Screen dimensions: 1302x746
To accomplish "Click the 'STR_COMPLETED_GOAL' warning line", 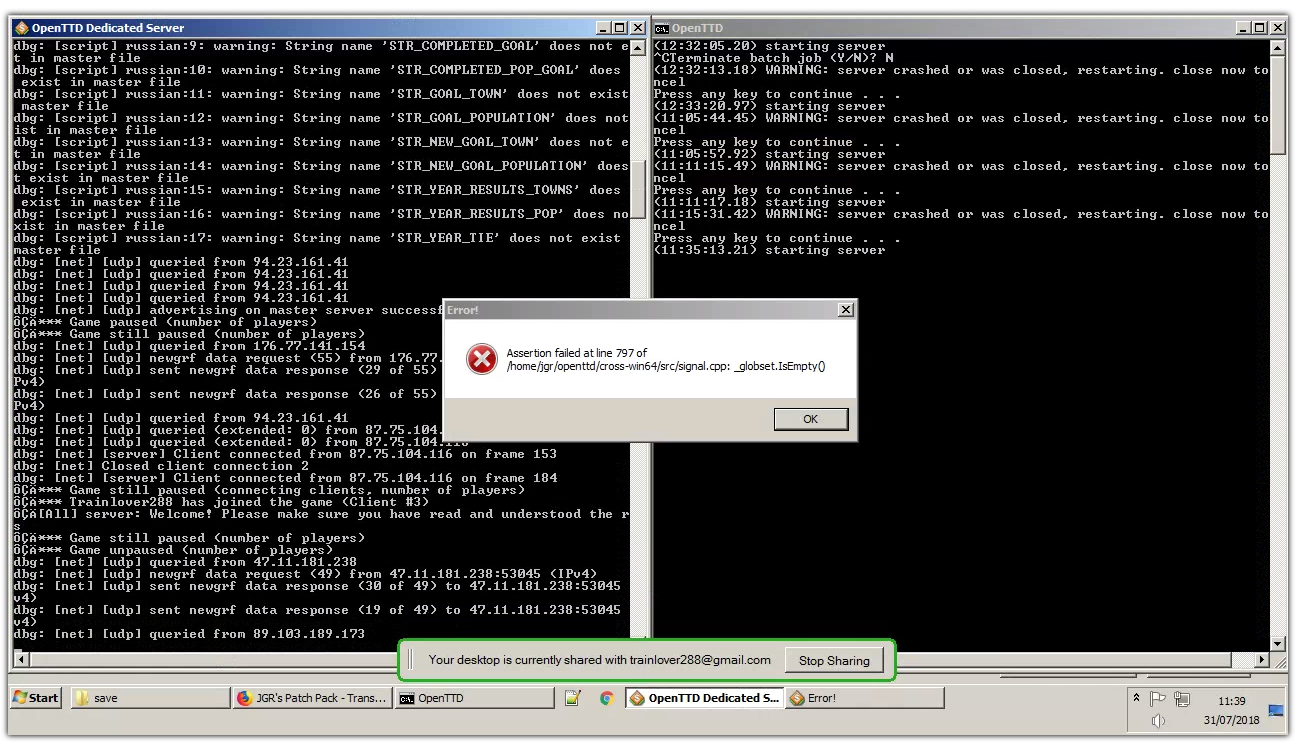I will [x=321, y=52].
